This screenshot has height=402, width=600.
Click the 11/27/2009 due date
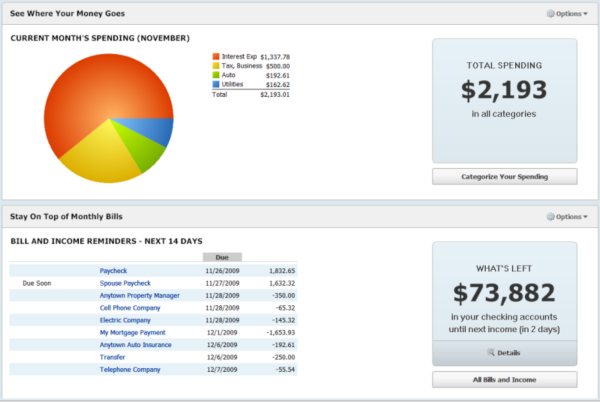point(222,283)
